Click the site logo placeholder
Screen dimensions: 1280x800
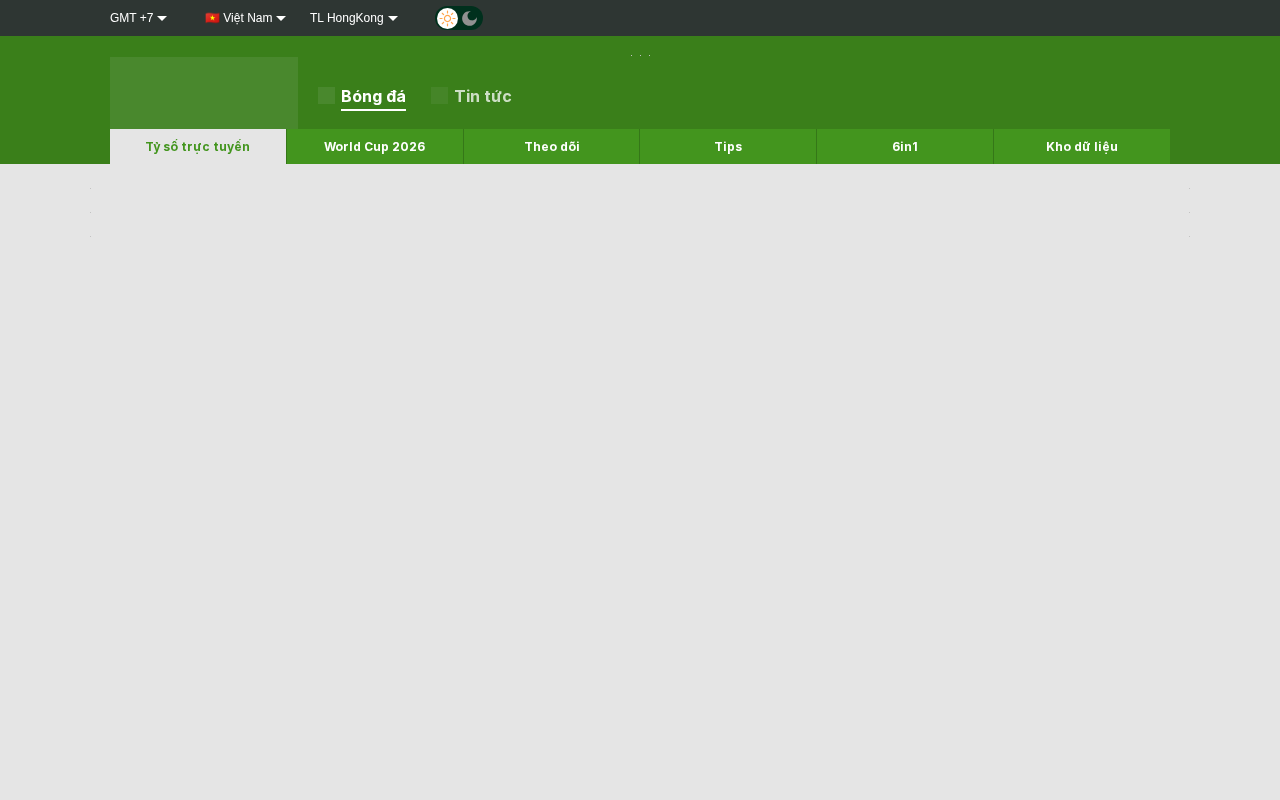click(204, 93)
